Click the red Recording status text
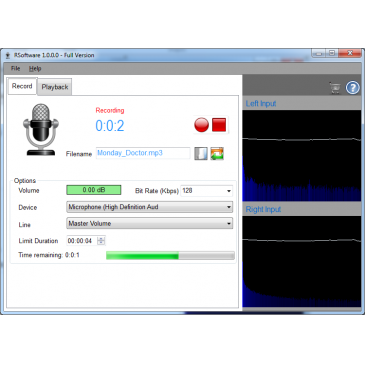The height and width of the screenshot is (365, 365). [x=110, y=110]
